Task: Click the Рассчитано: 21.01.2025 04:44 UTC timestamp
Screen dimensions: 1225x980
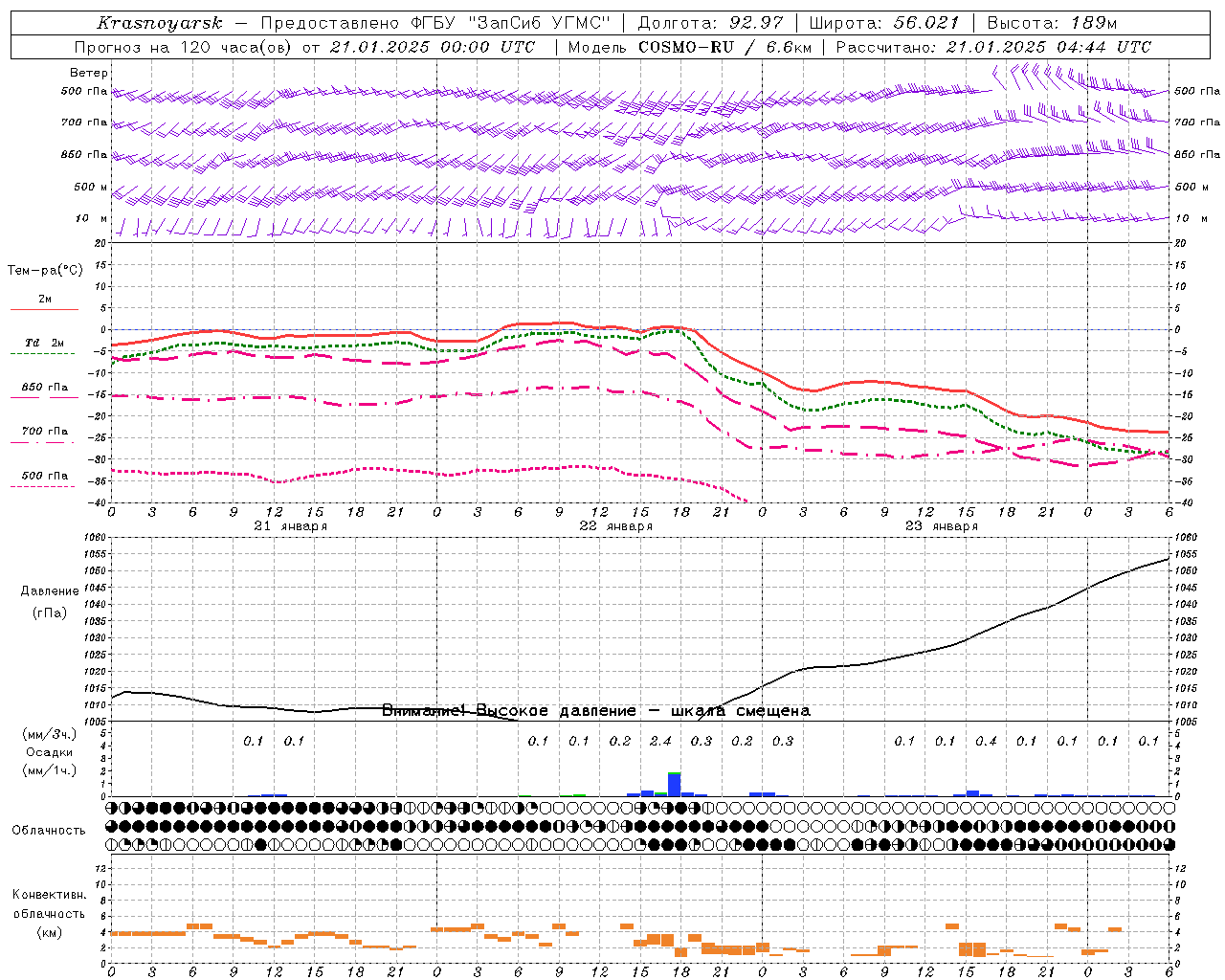Action: 993,47
